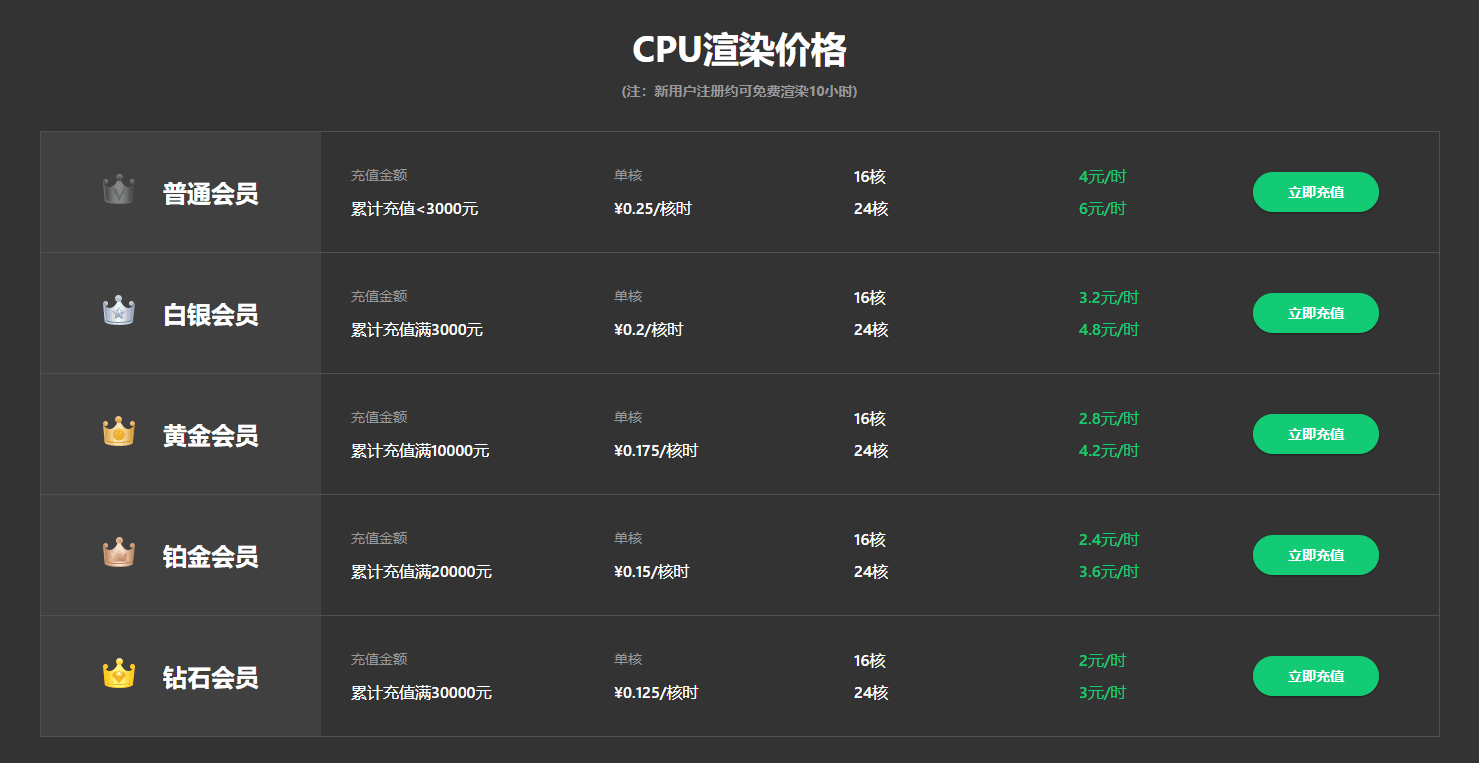Click the yellow diamond crown for 钻石会员
This screenshot has height=763, width=1479.
[119, 674]
